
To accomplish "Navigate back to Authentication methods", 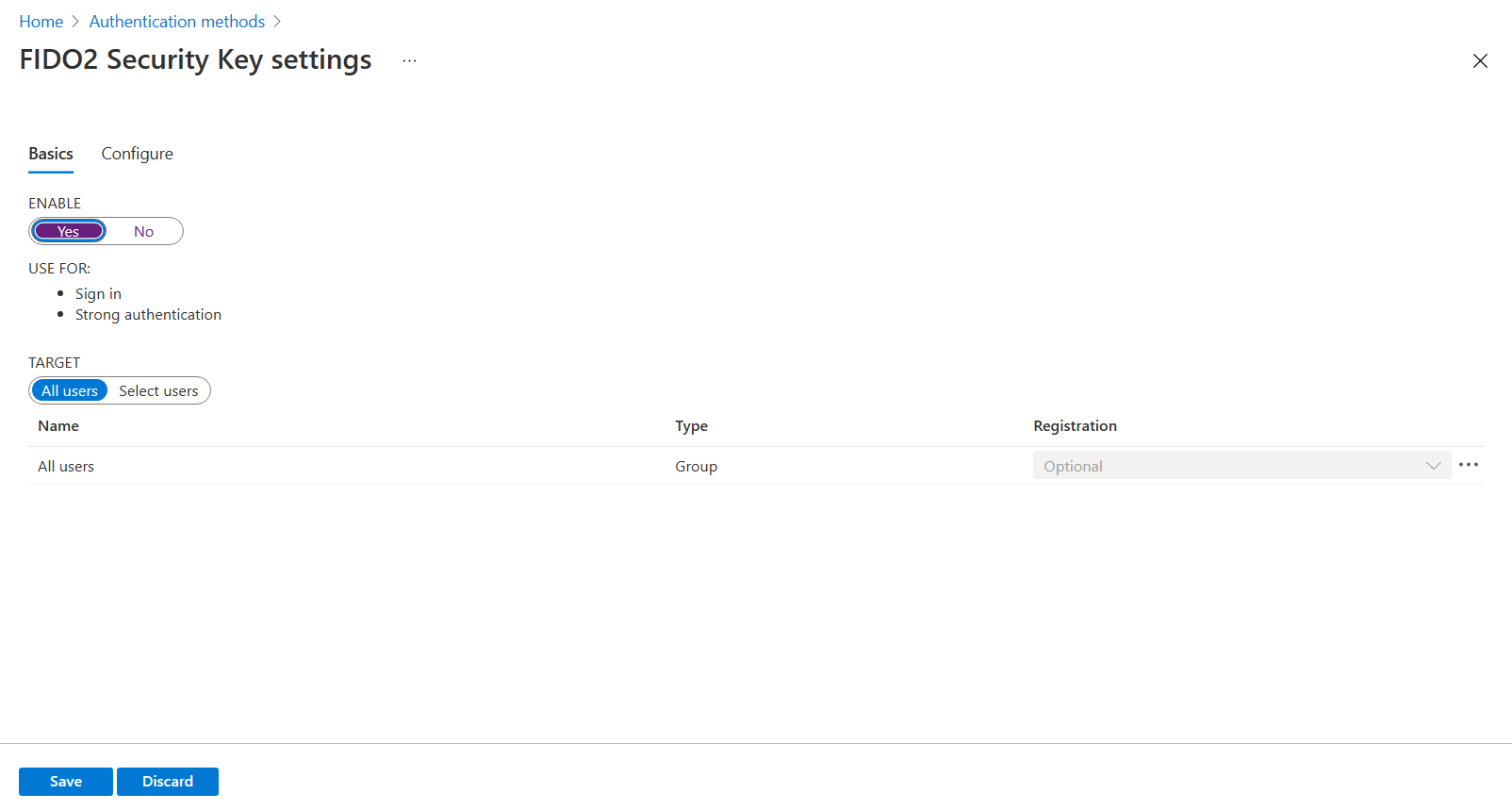I will click(x=177, y=22).
